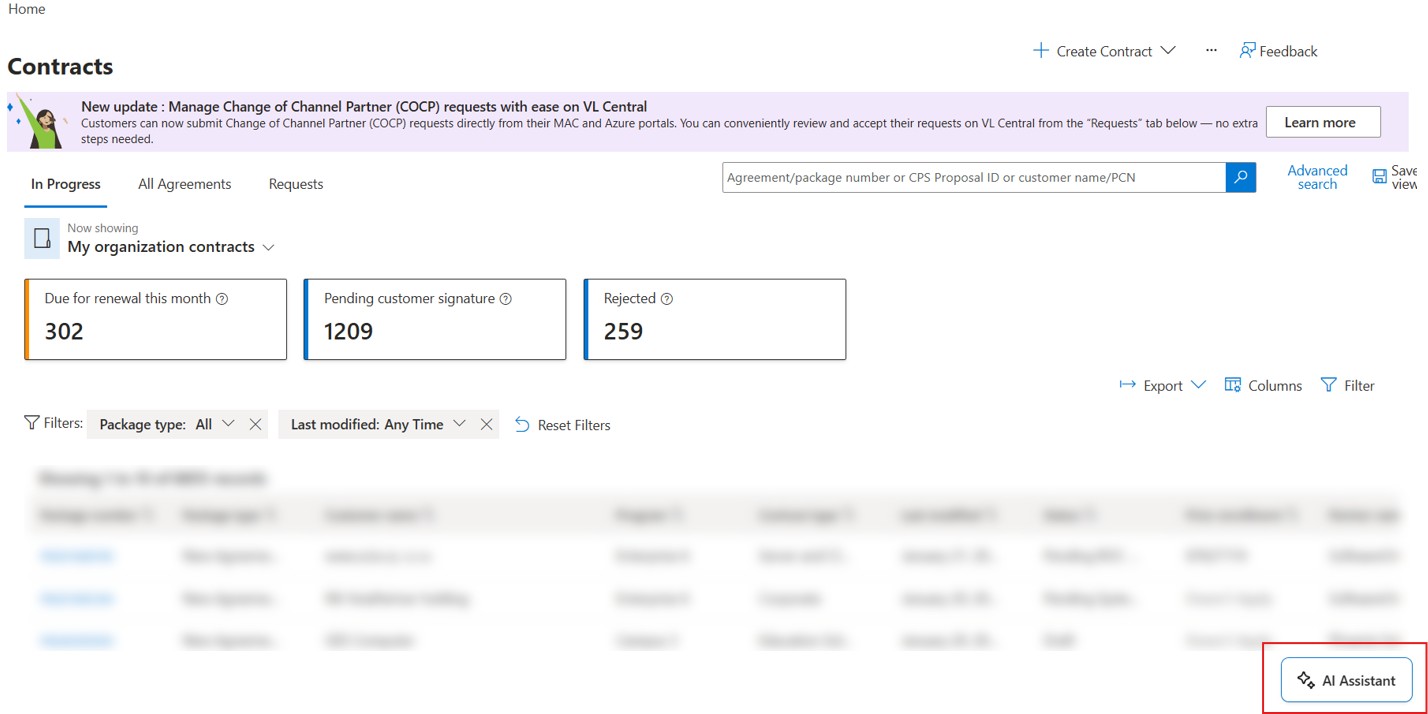
Task: Click the funnel icon beside the Filter button
Action: [1328, 385]
